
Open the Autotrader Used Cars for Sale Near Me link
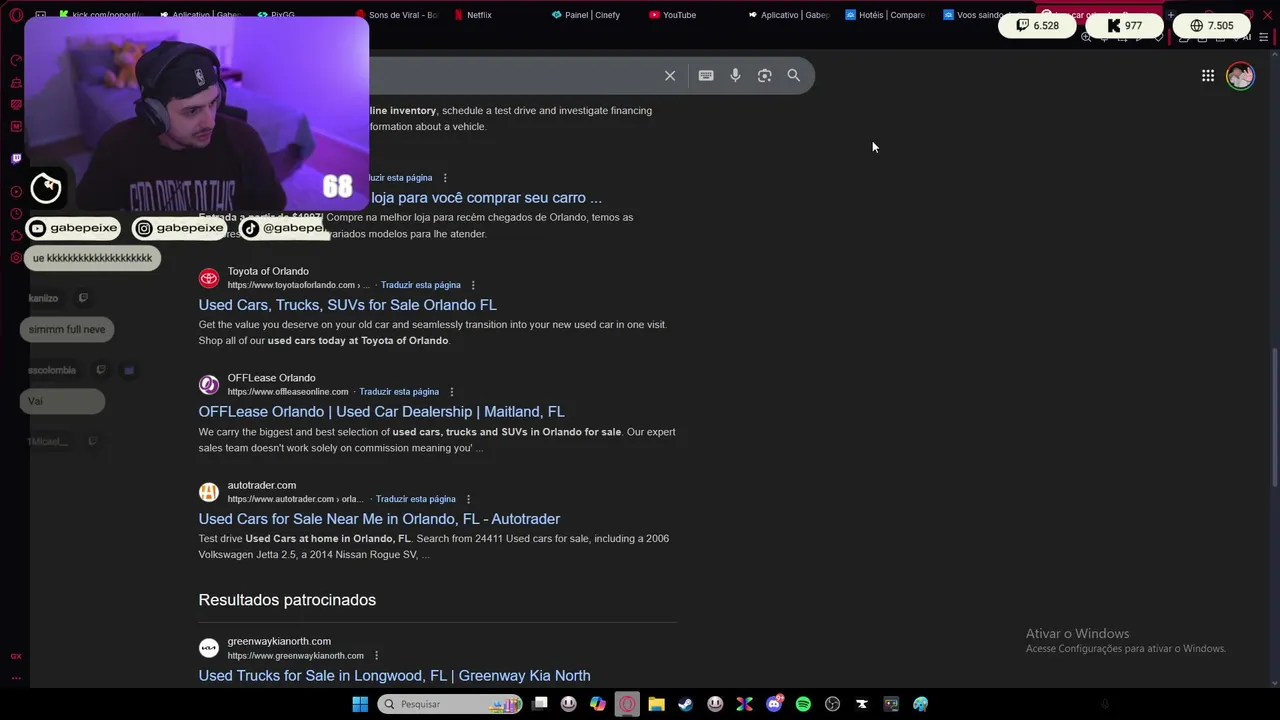click(379, 519)
